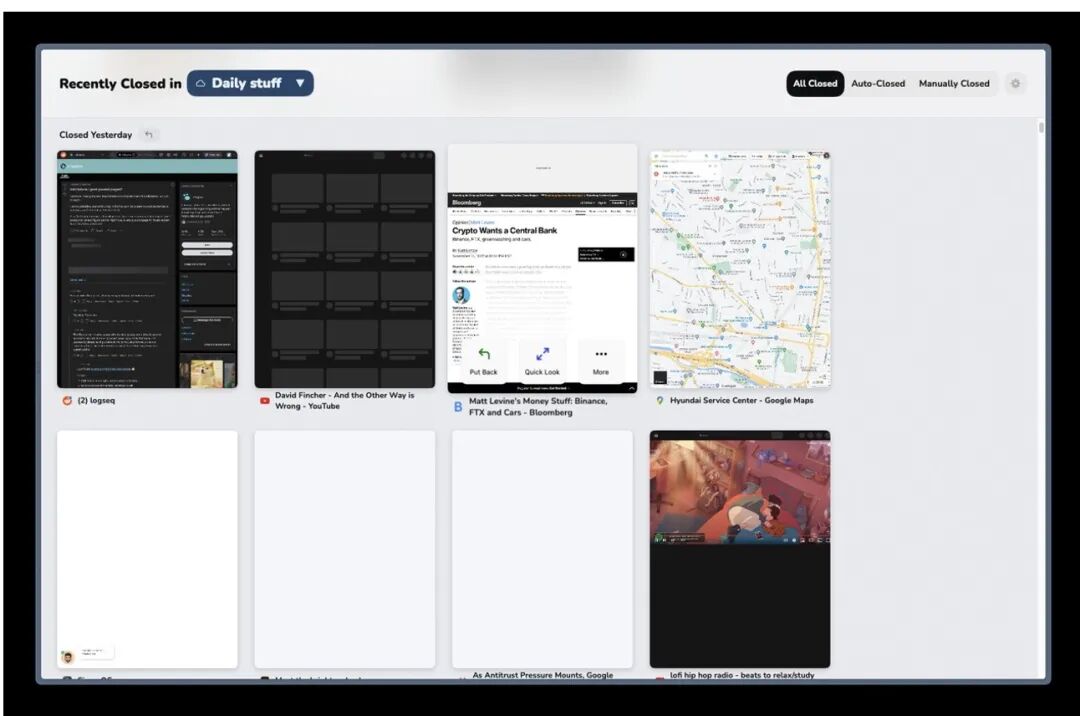Screen dimensions: 1080x716
Task: Open the blank thumbnail with avatar in its corner
Action: [147, 549]
